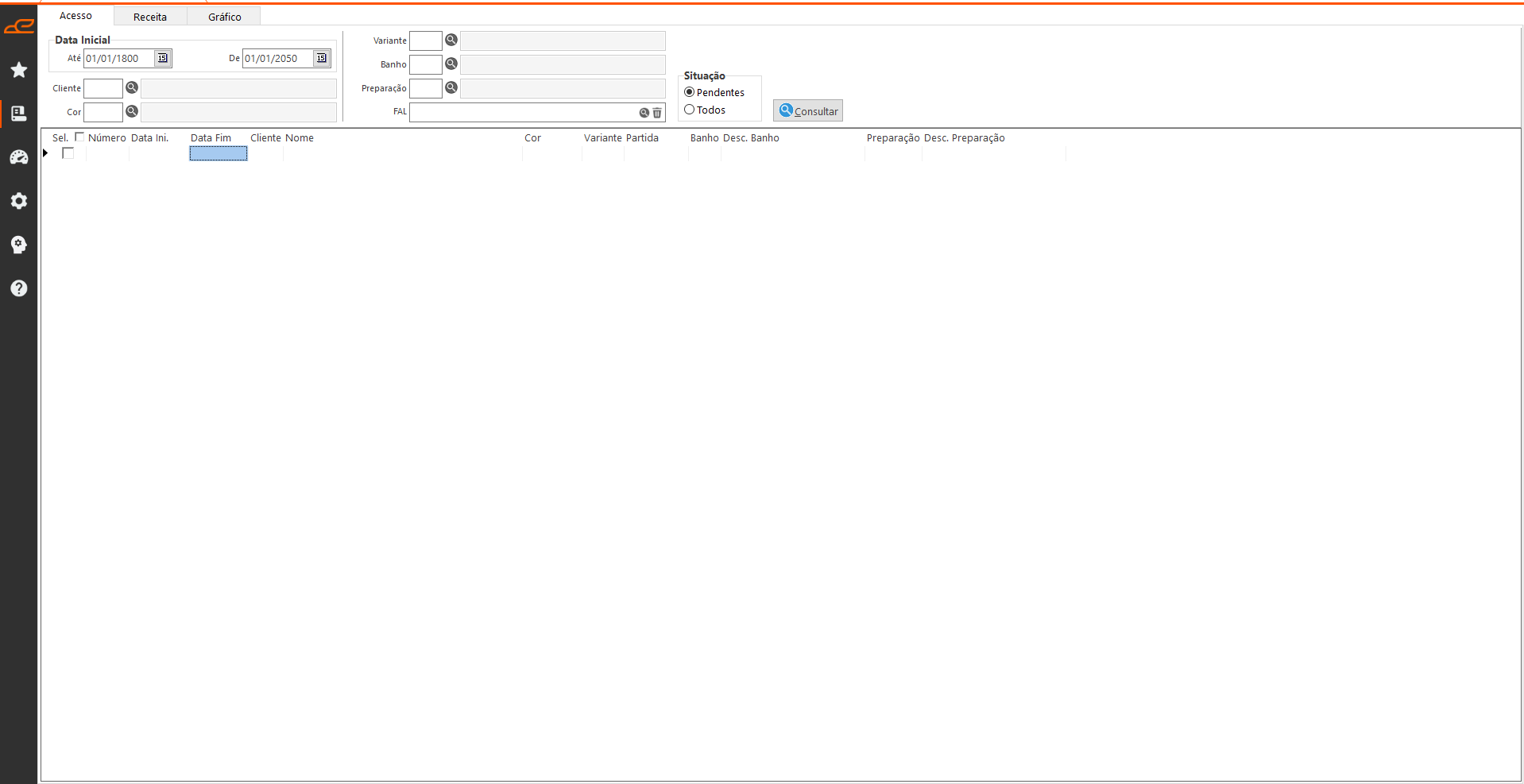Click the Cor code input field

[x=103, y=112]
